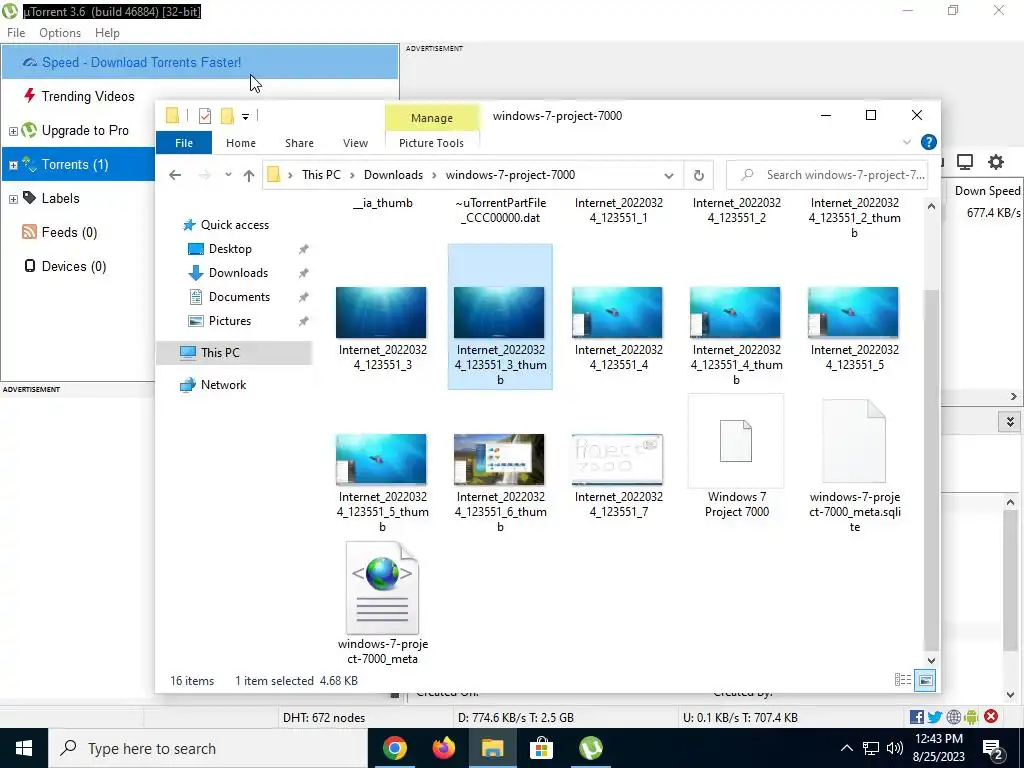Expand the Upgrade to Pro tree node

[x=13, y=131]
